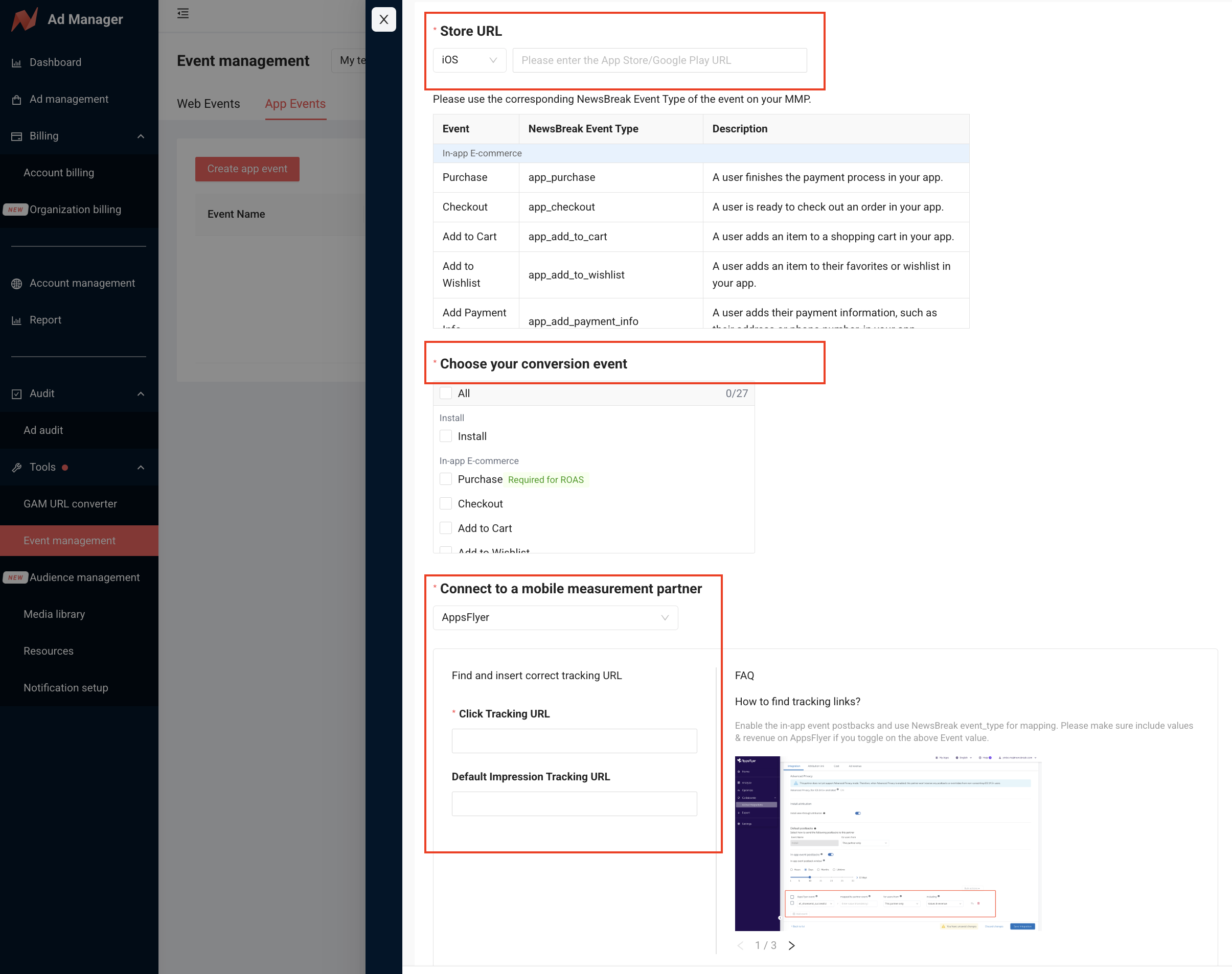The image size is (1232, 974).
Task: Click the Ad Manager logo
Action: (x=25, y=20)
